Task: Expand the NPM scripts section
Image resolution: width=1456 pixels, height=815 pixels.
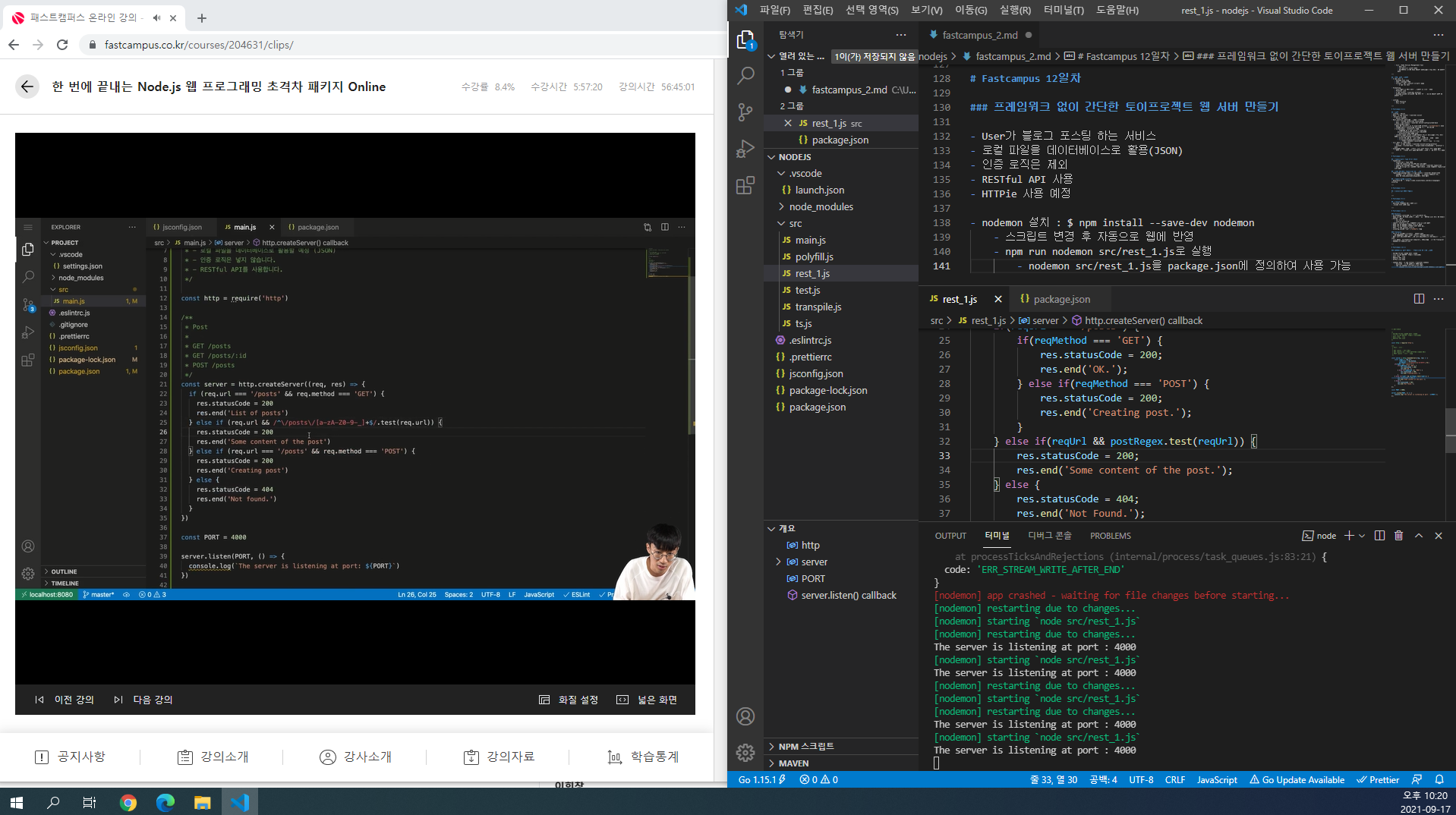Action: coord(771,747)
